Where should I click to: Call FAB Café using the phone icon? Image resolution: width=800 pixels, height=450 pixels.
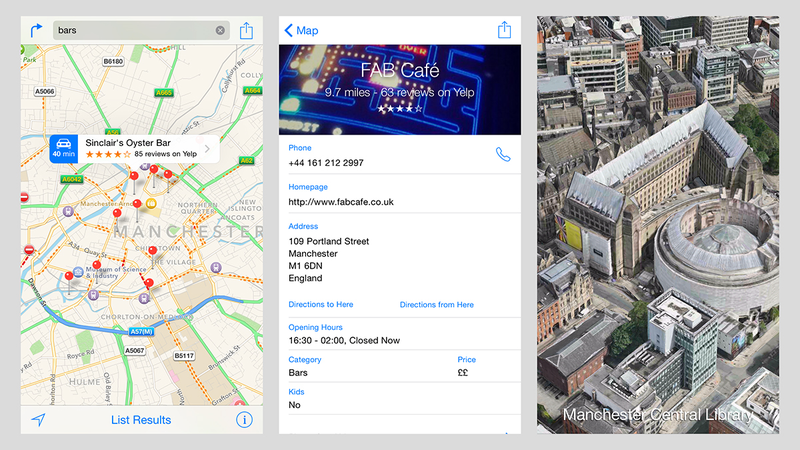(503, 155)
